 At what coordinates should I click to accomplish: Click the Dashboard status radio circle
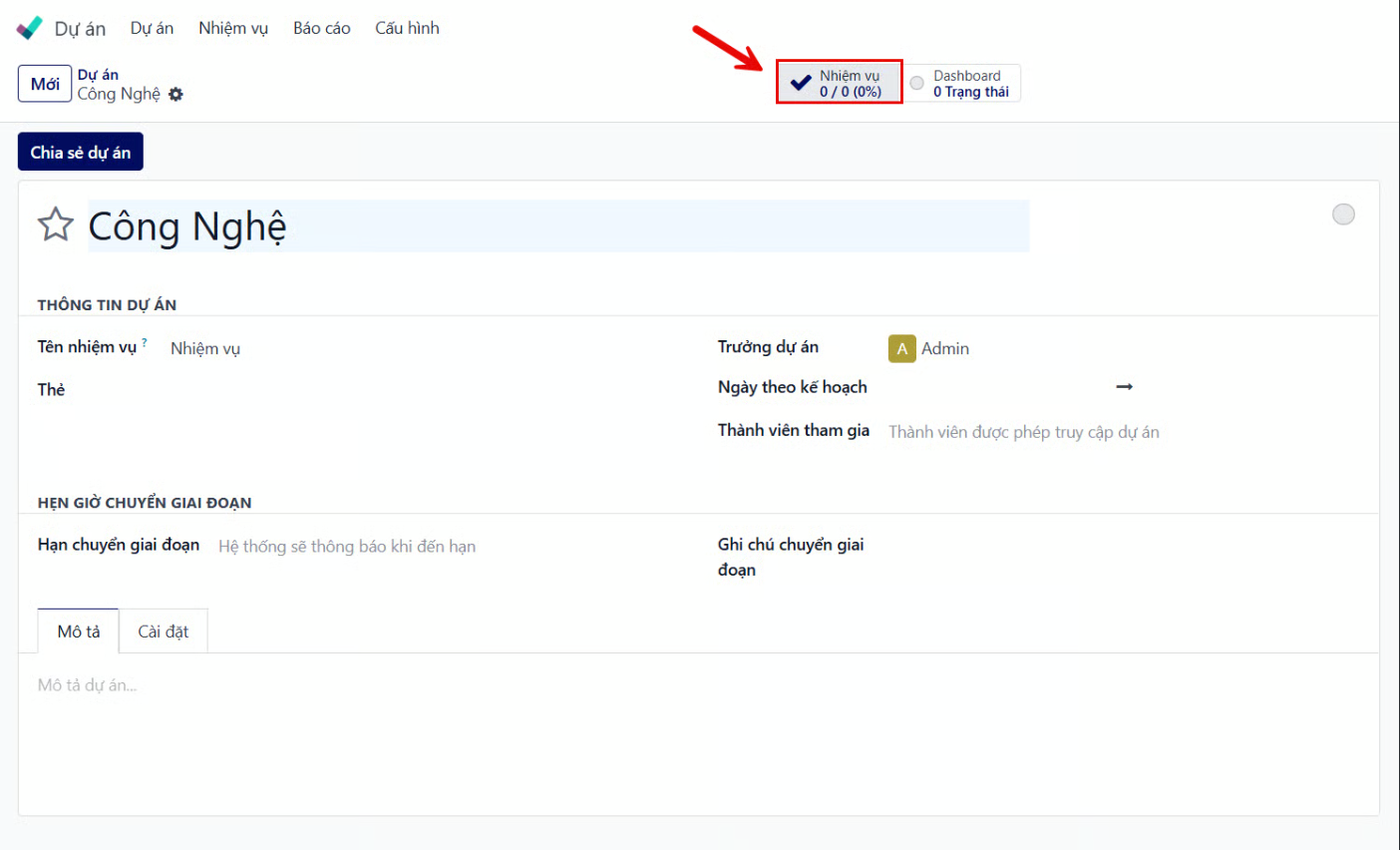point(916,83)
